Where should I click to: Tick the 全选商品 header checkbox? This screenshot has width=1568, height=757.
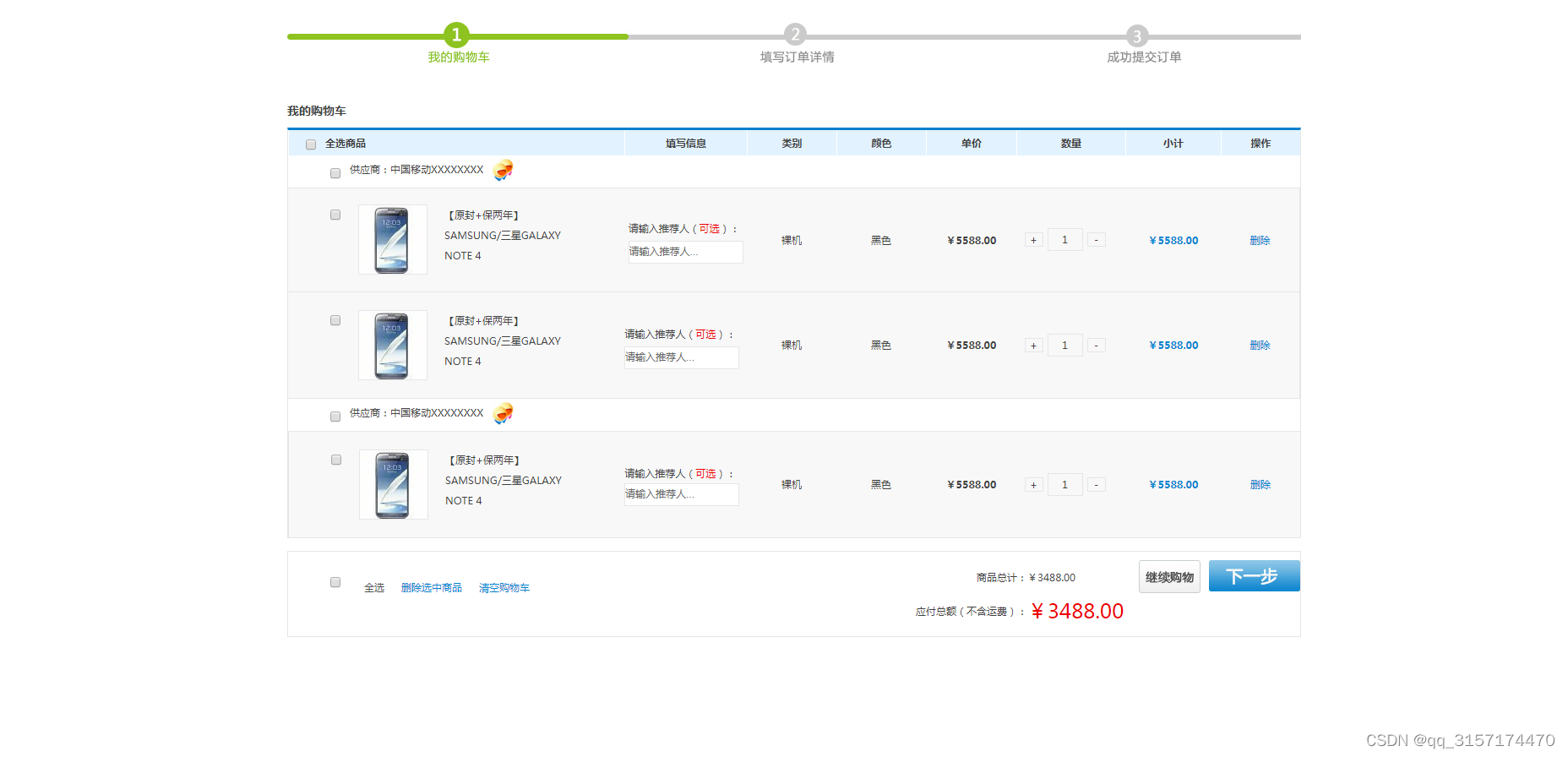click(311, 144)
